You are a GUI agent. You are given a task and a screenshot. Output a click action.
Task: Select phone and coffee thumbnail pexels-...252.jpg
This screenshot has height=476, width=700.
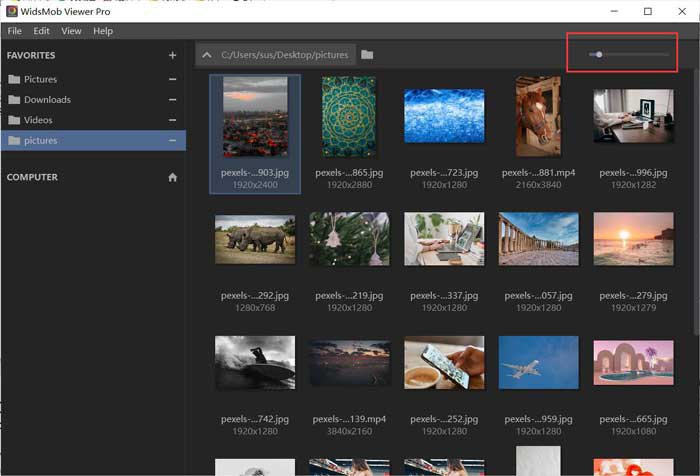coord(444,363)
